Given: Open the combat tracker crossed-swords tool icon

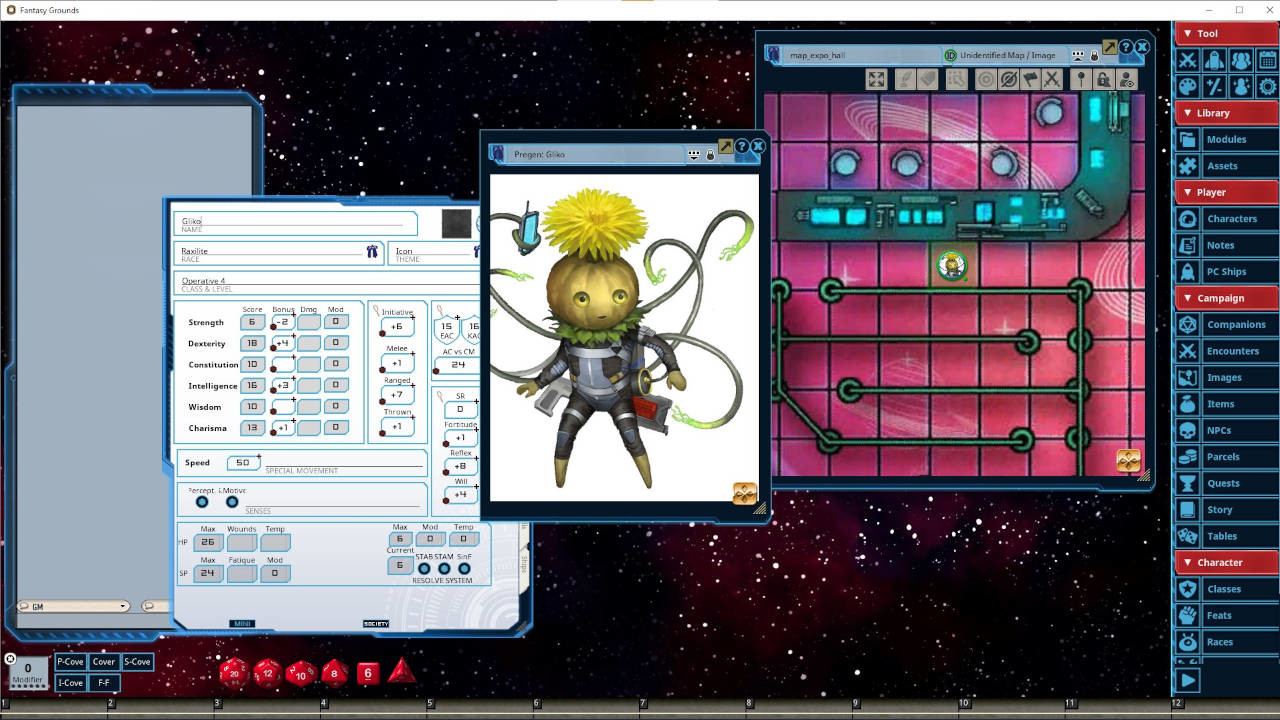Looking at the screenshot, I should 1188,61.
